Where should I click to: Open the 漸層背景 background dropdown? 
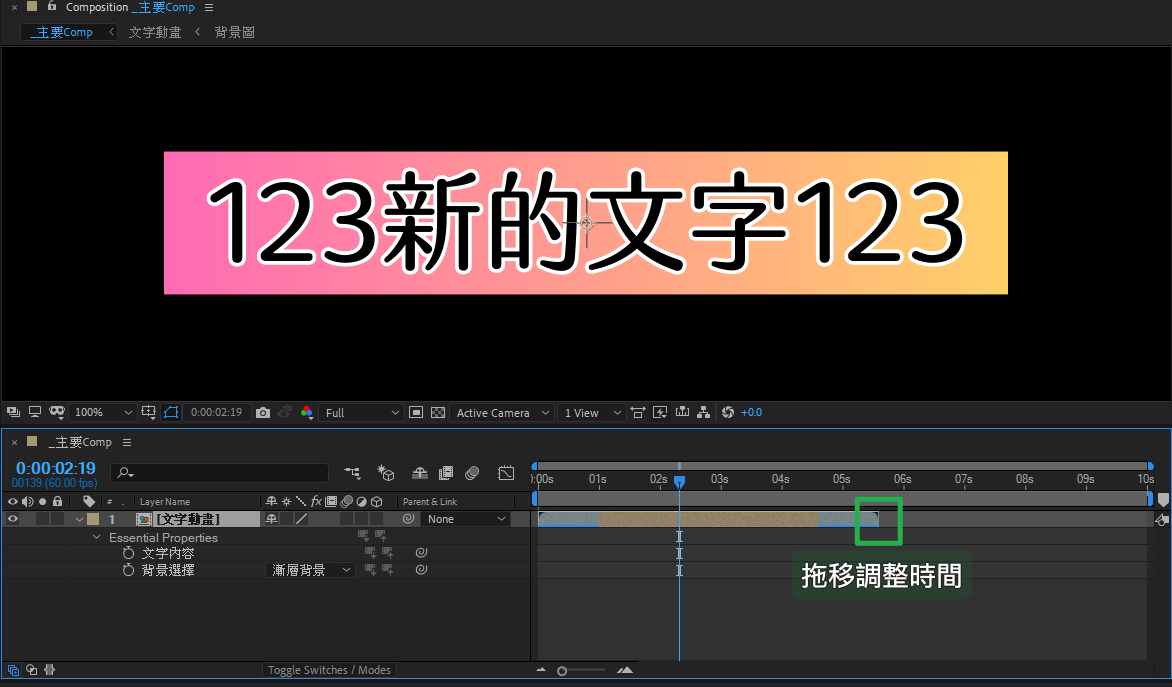(x=312, y=570)
